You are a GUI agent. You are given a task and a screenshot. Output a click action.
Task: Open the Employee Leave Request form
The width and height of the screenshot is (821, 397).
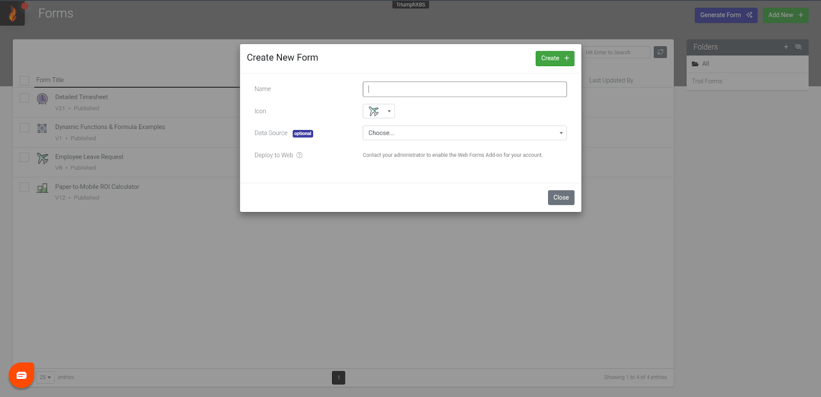coord(89,157)
